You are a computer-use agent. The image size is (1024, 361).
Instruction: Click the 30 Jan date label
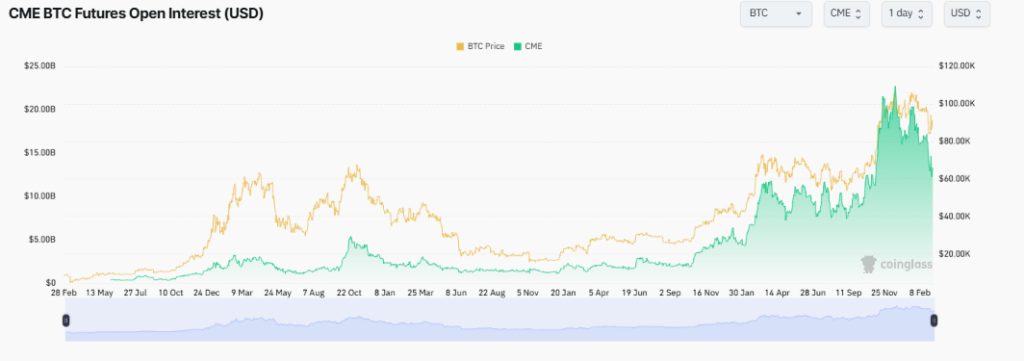tap(740, 293)
